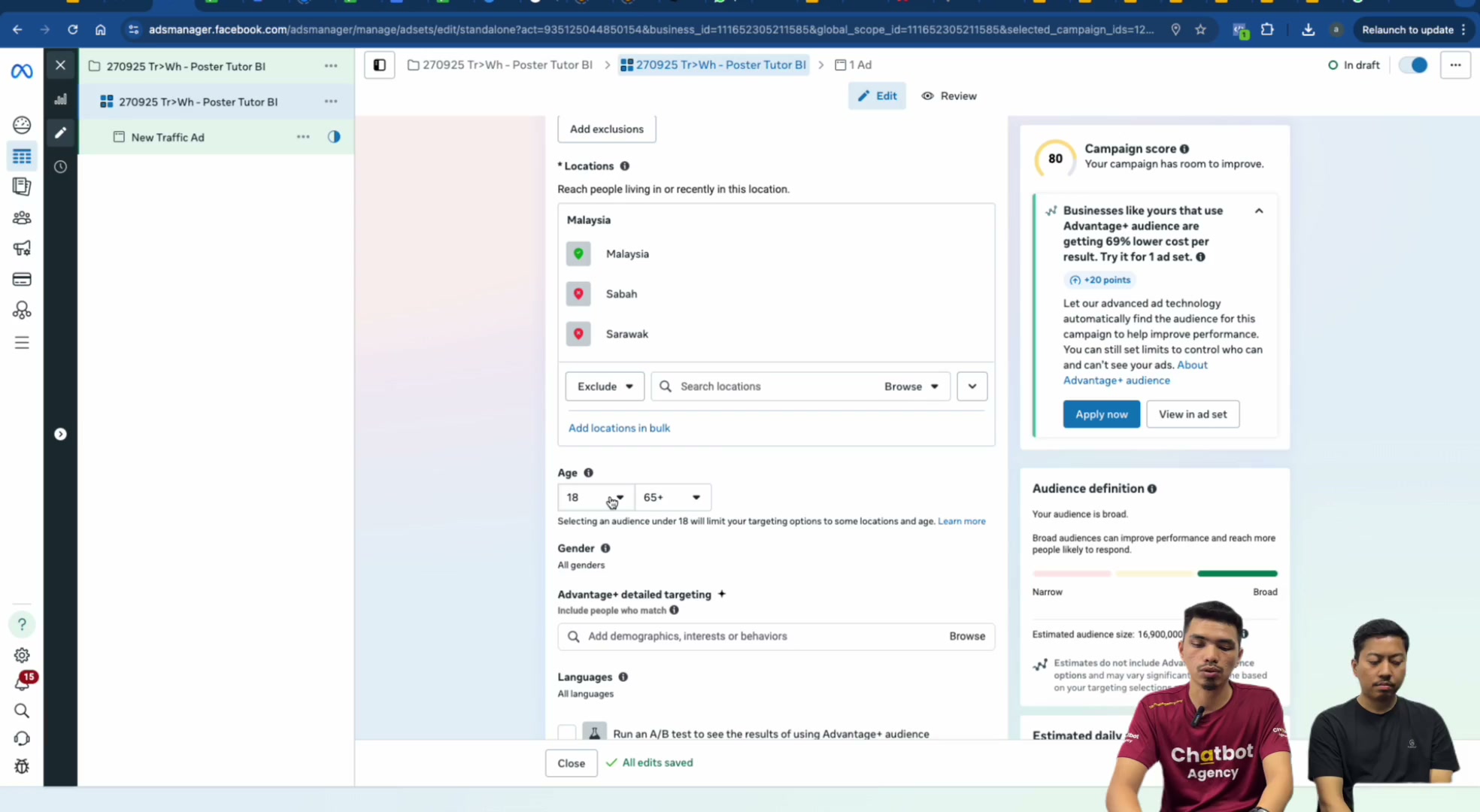Switch to the Edit tab

(877, 96)
